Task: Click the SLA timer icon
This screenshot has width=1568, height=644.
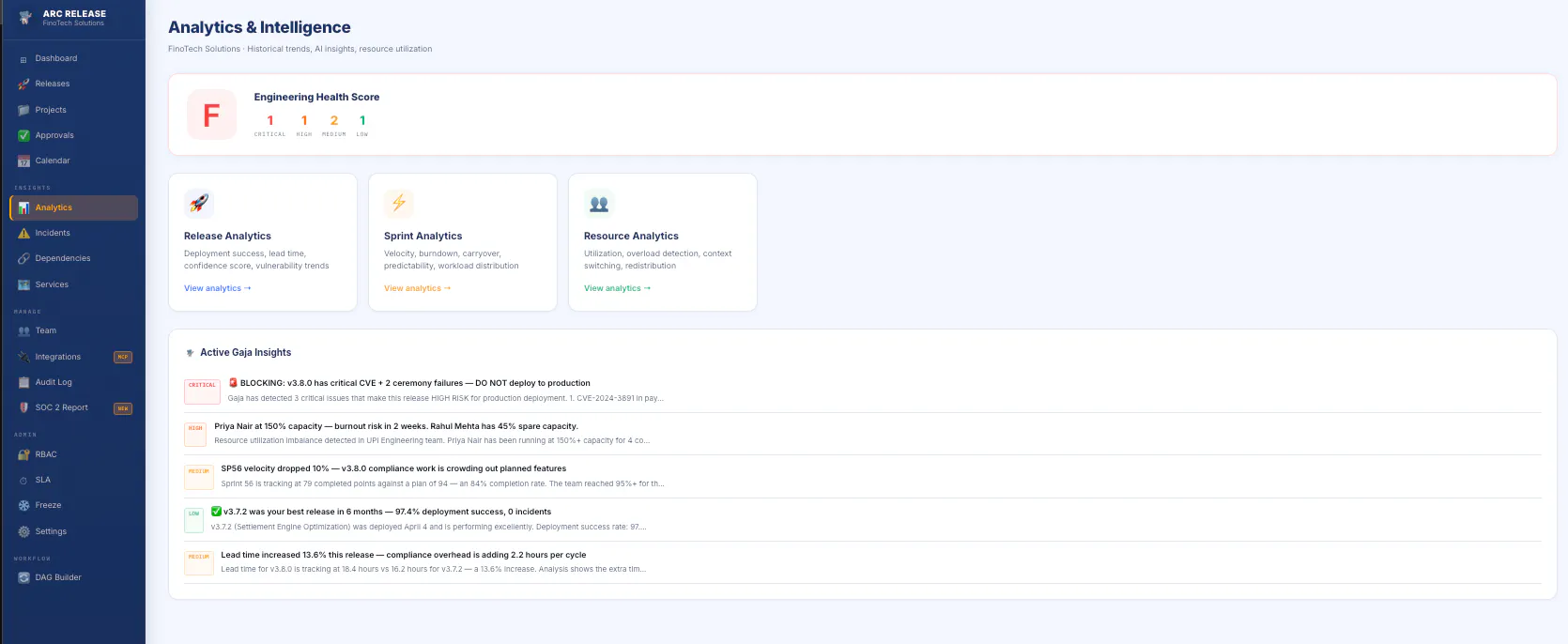Action: pyautogui.click(x=23, y=480)
